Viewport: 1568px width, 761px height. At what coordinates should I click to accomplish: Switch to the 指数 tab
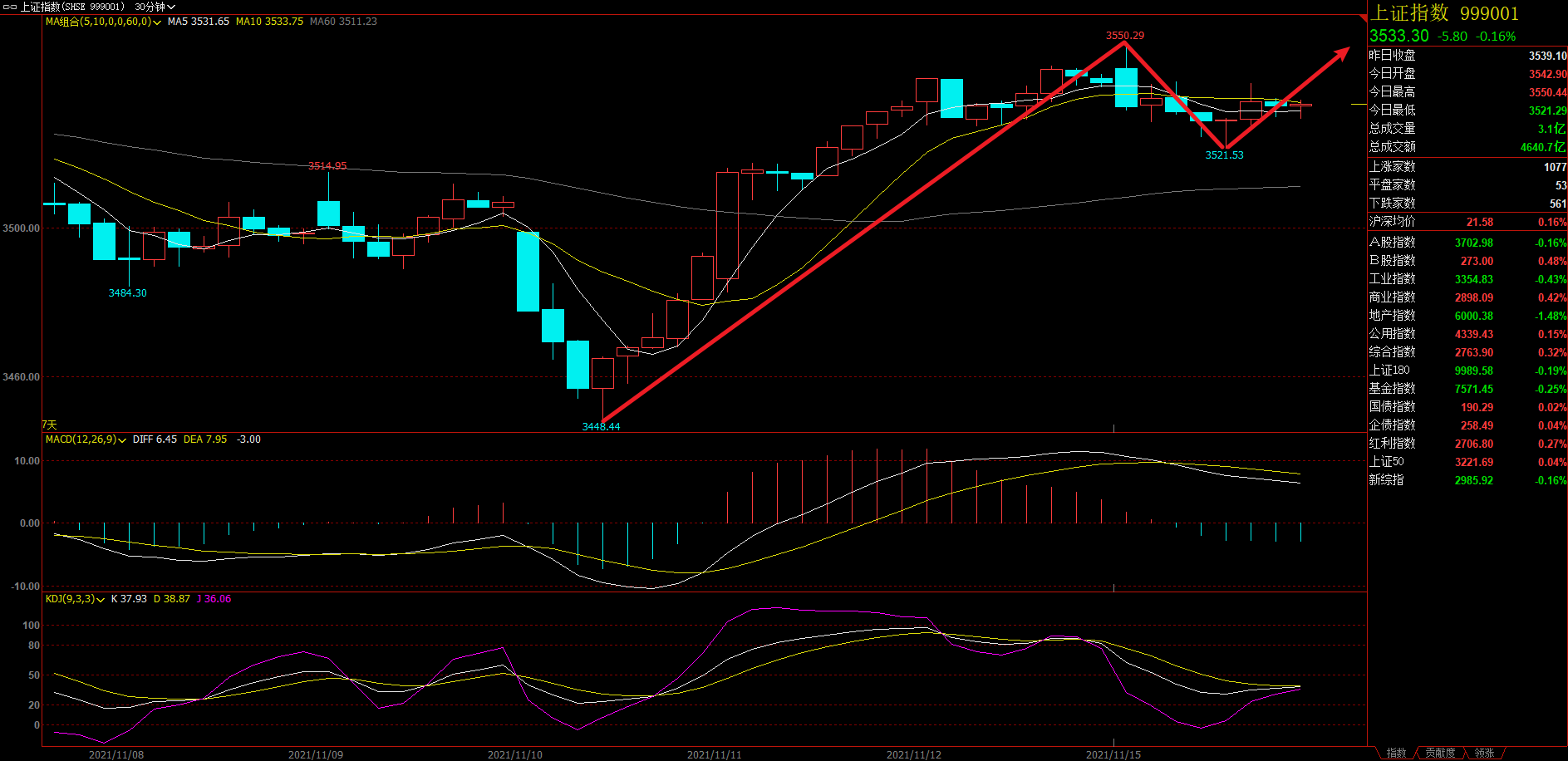coord(1396,753)
